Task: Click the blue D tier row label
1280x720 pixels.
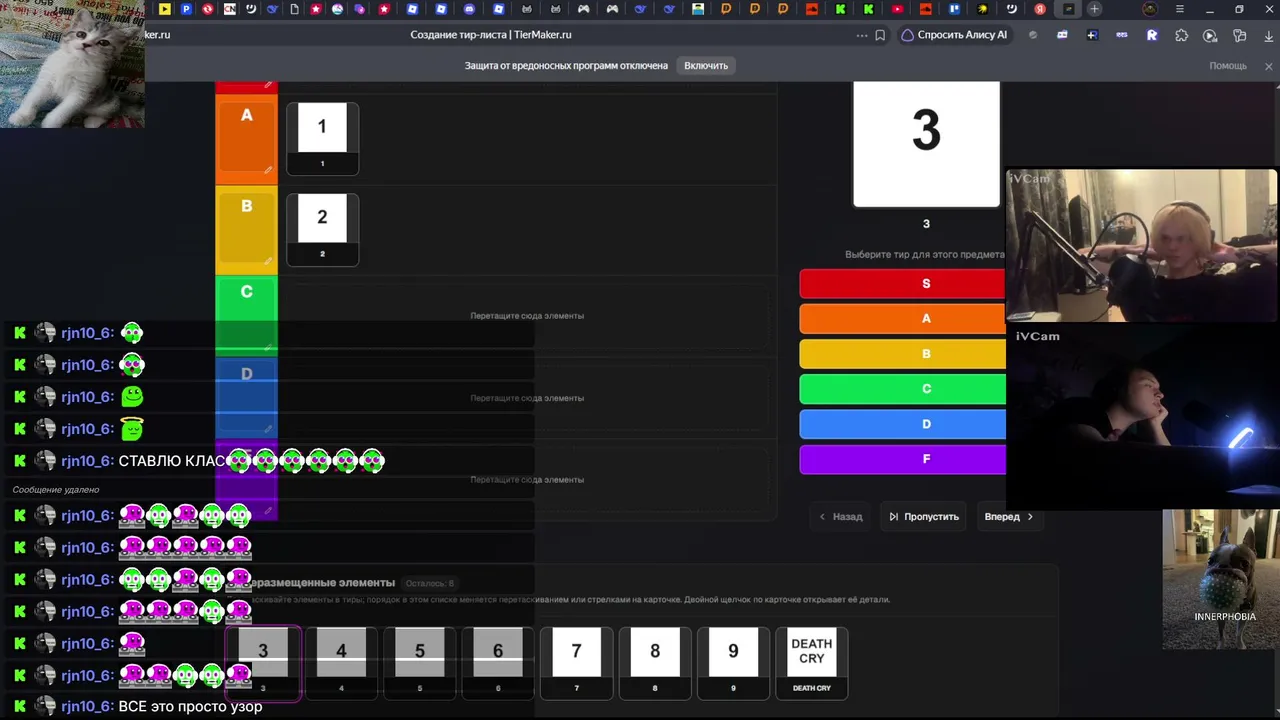Action: (246, 398)
